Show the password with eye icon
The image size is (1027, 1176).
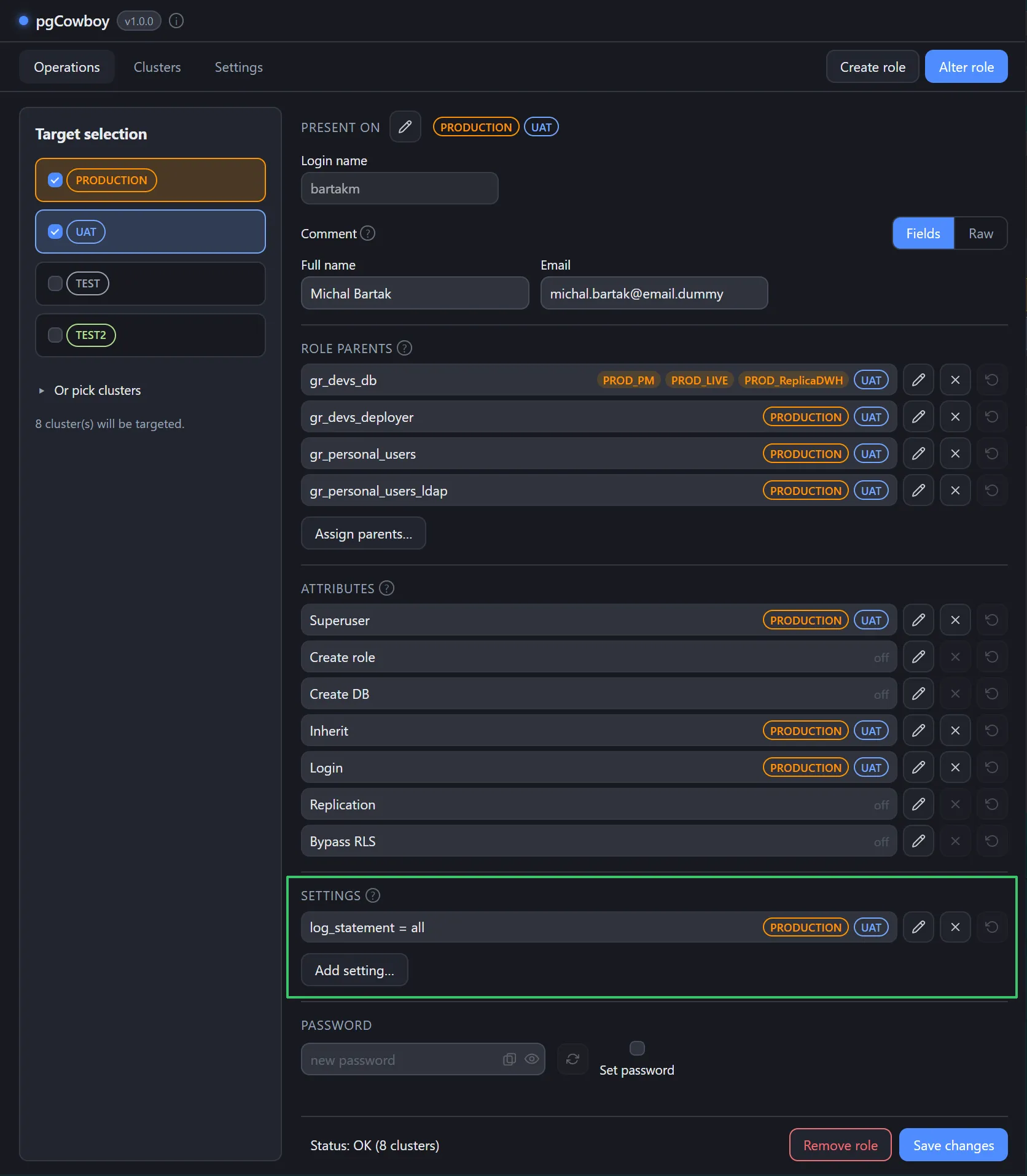(x=532, y=1059)
